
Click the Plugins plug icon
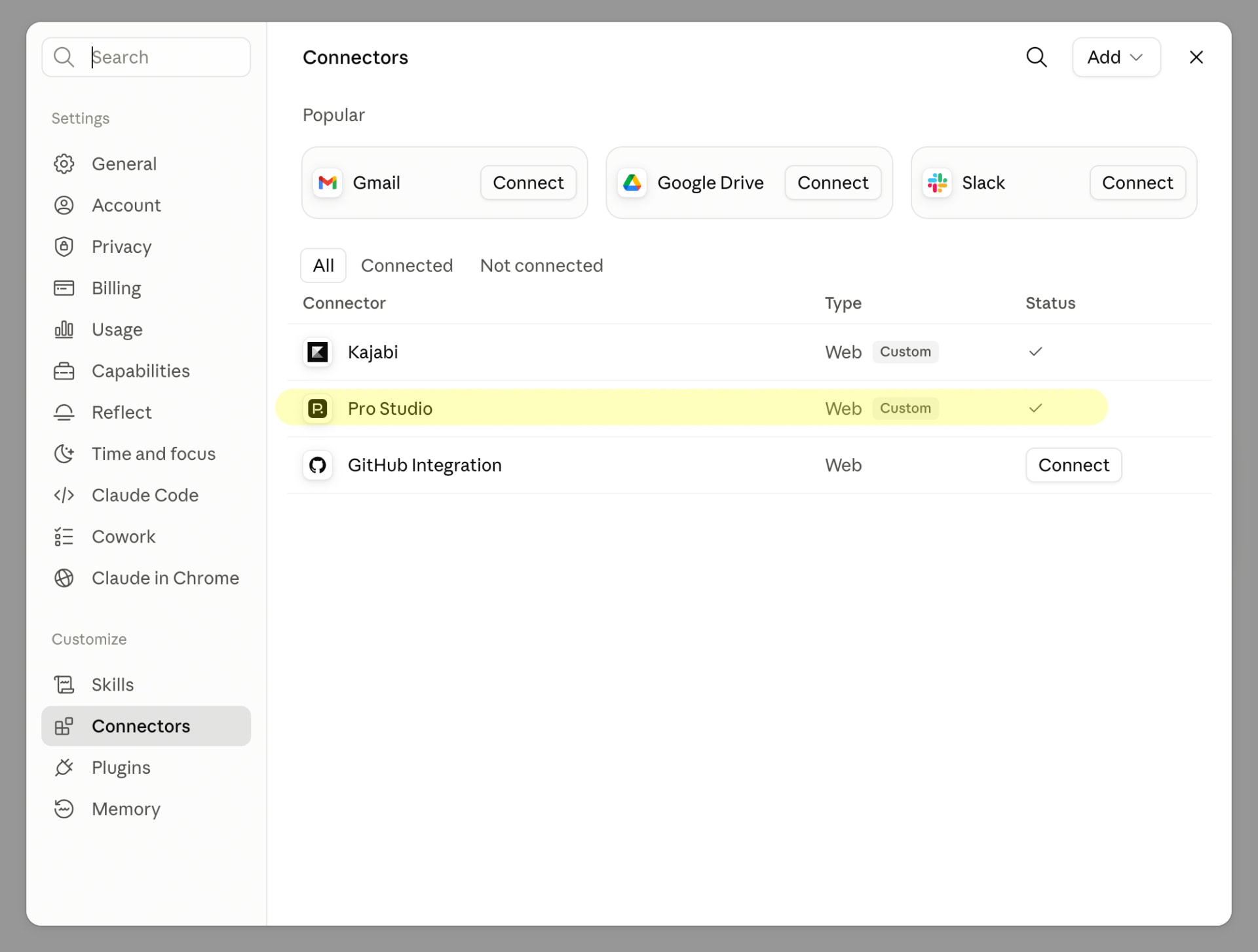(x=64, y=767)
